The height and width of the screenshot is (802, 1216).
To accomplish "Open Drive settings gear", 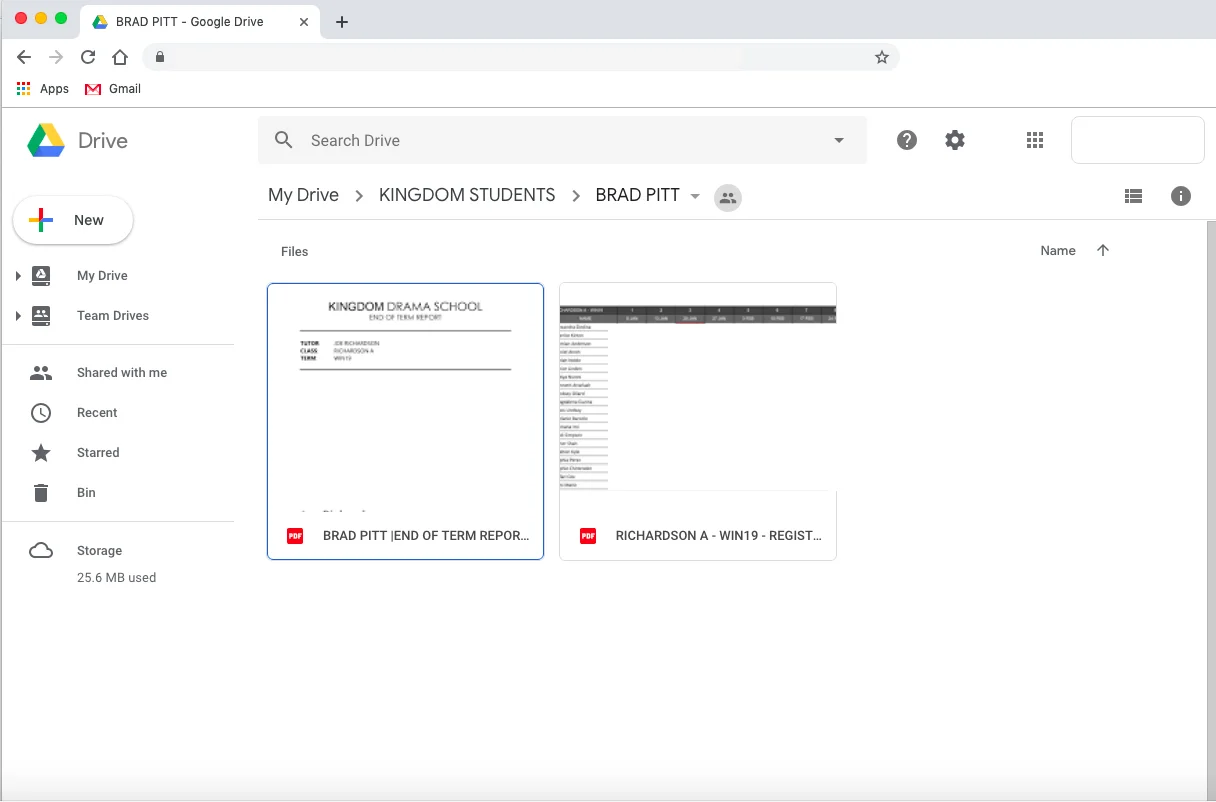I will (955, 140).
